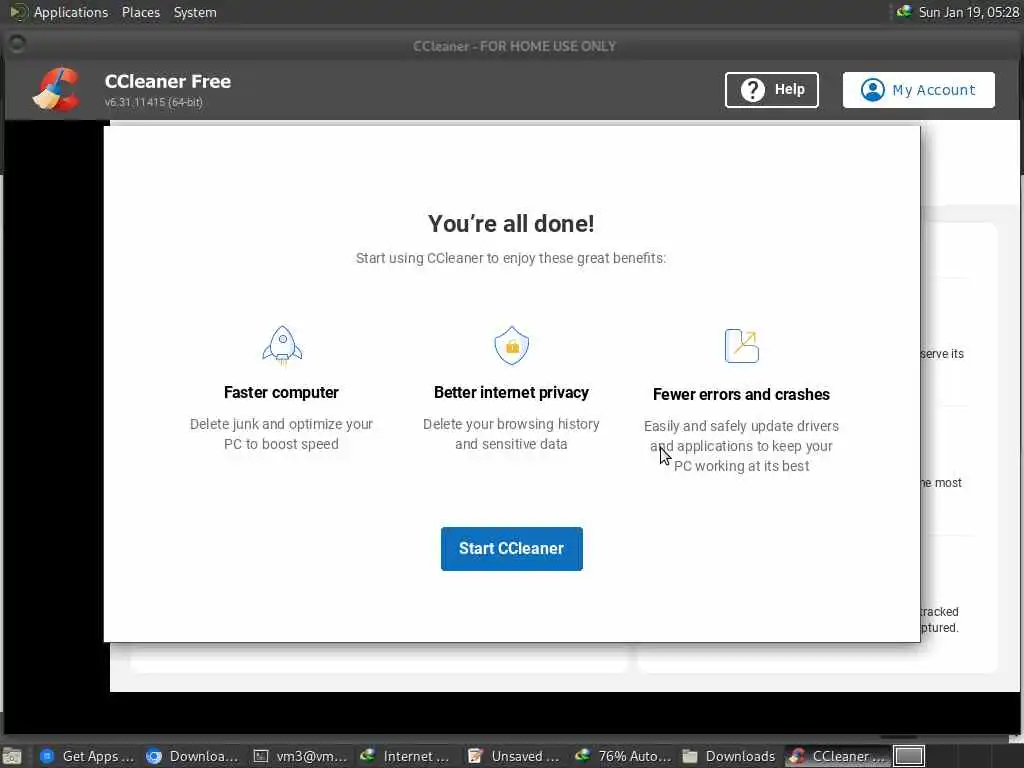Click the CCleaner taskbar item

[837, 756]
